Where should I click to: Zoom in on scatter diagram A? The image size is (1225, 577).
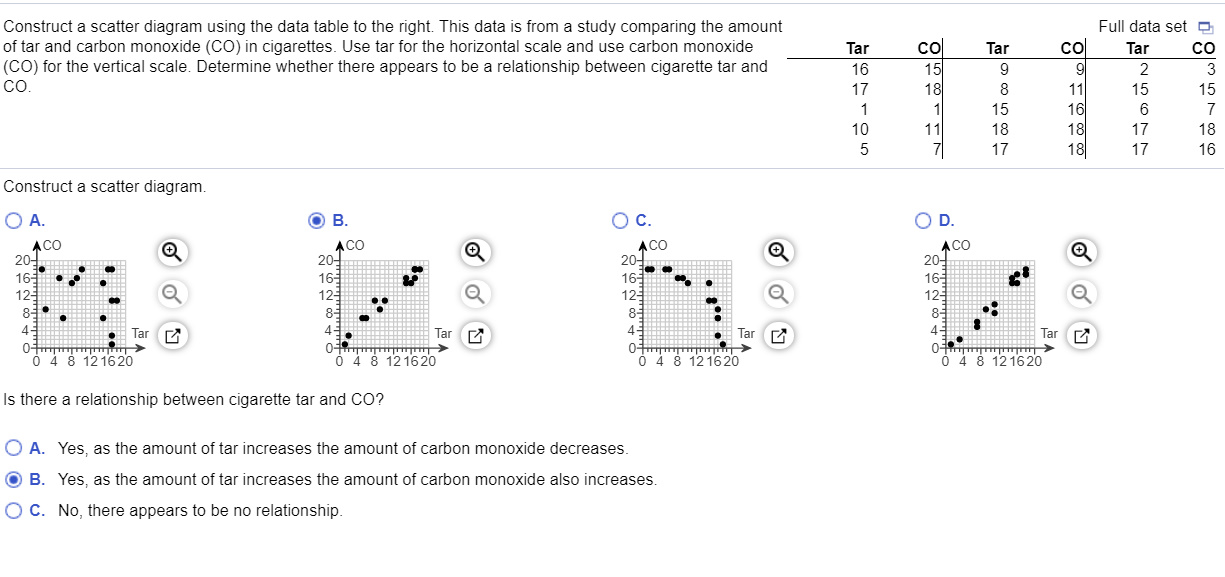pos(170,253)
